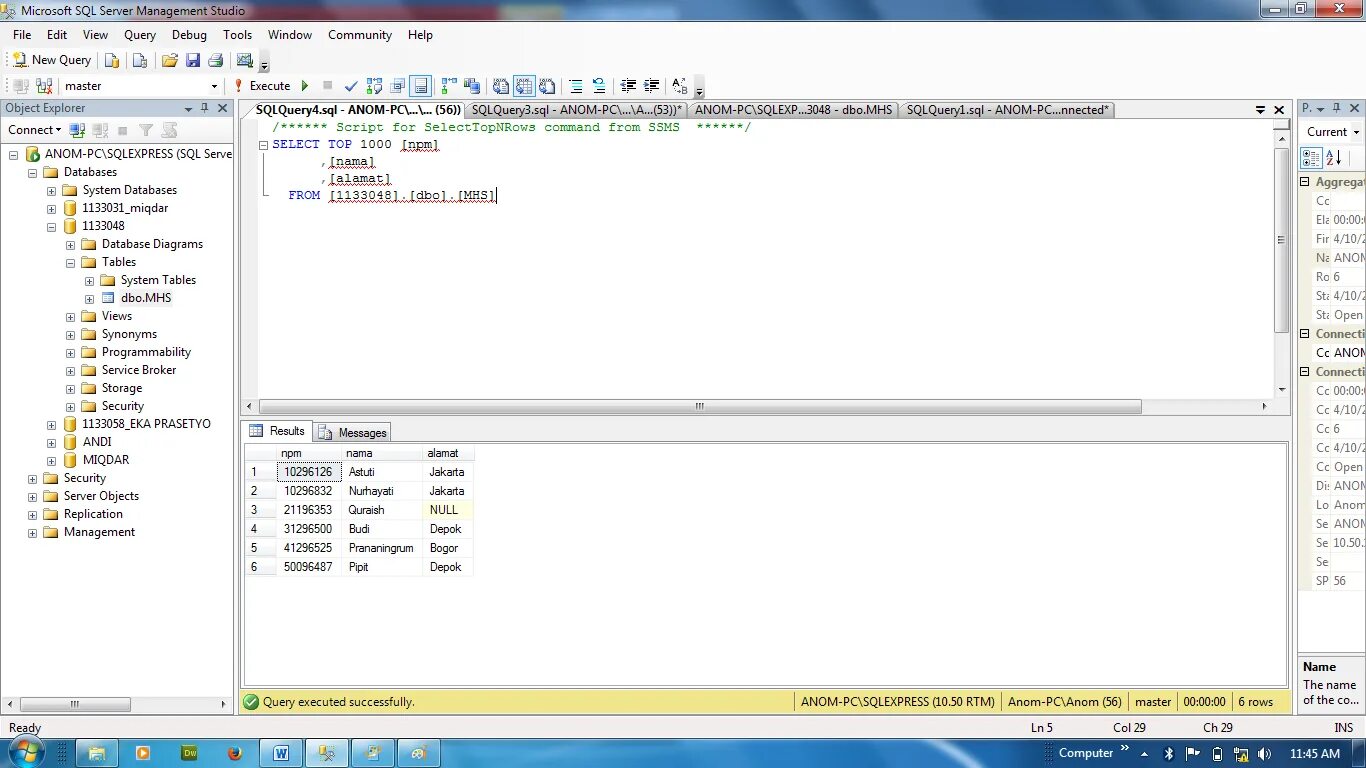Pin the Object Explorer panel
This screenshot has height=768, width=1366.
(x=205, y=108)
